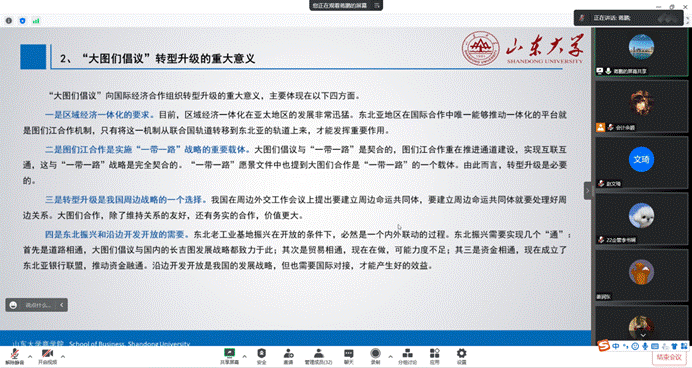
Task: Expand video options arrow beside 开启视频
Action: click(63, 357)
